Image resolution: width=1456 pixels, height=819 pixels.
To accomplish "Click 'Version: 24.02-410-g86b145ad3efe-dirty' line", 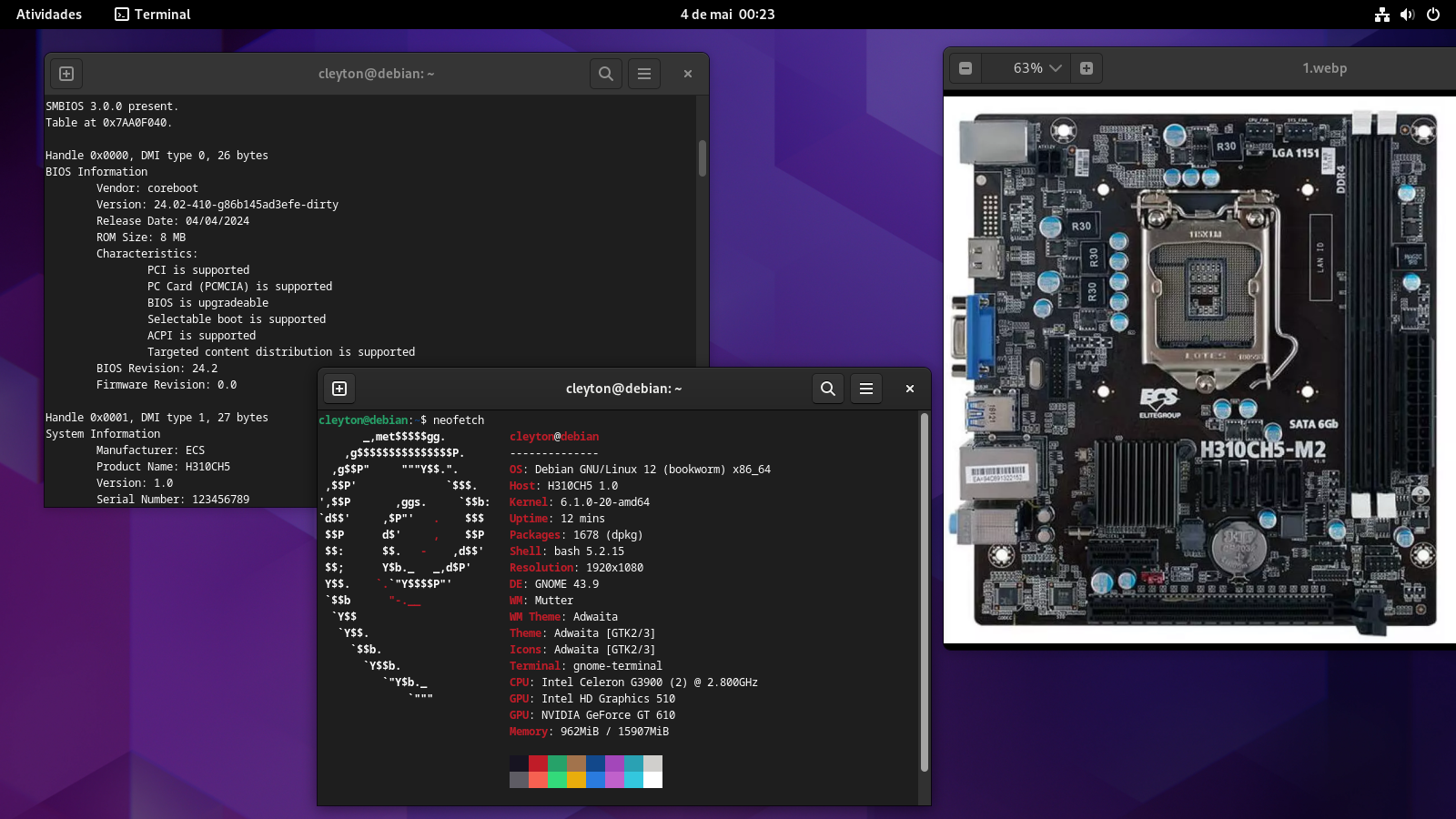I will tap(217, 205).
